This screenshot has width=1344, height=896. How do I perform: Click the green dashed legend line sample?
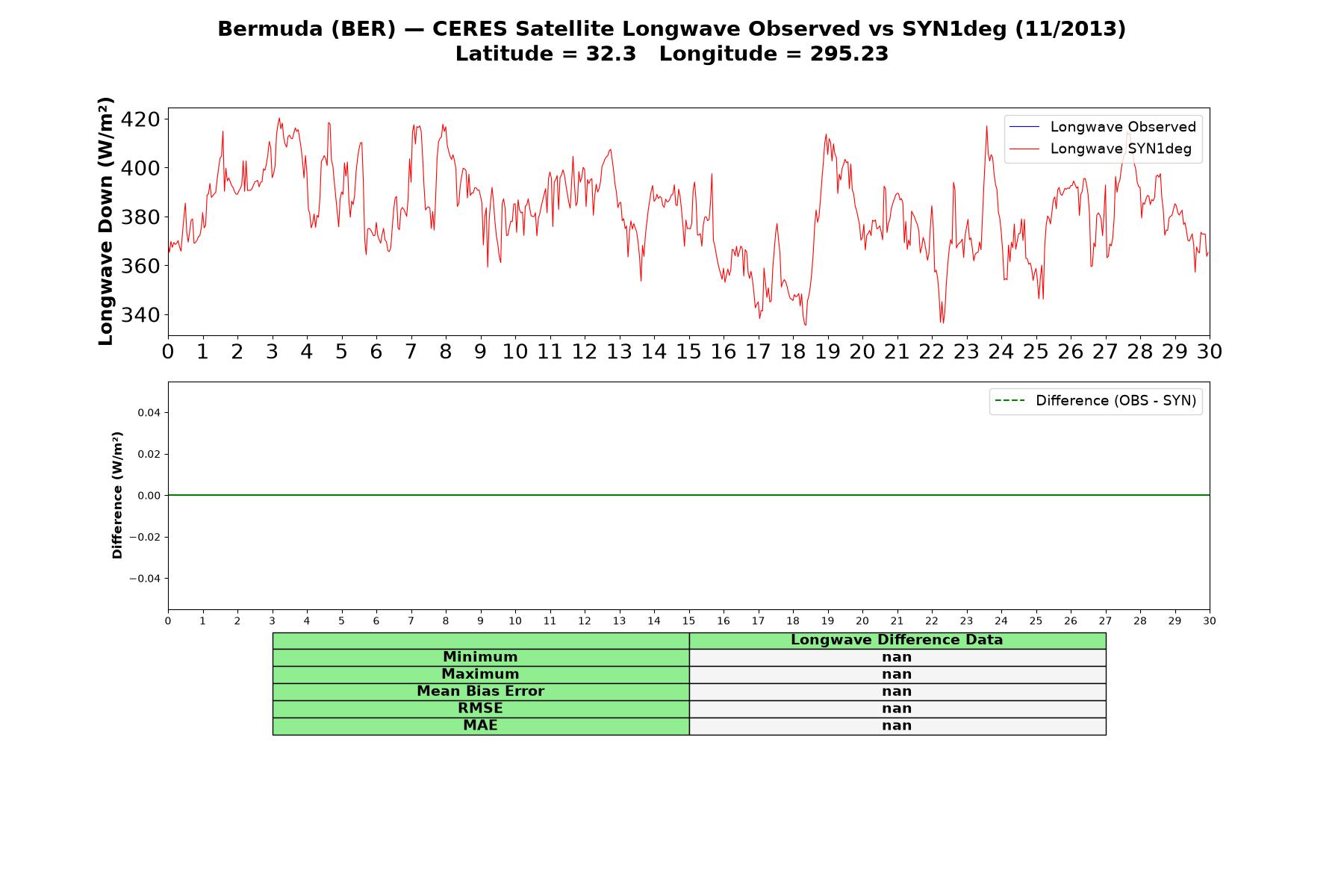pos(1009,401)
